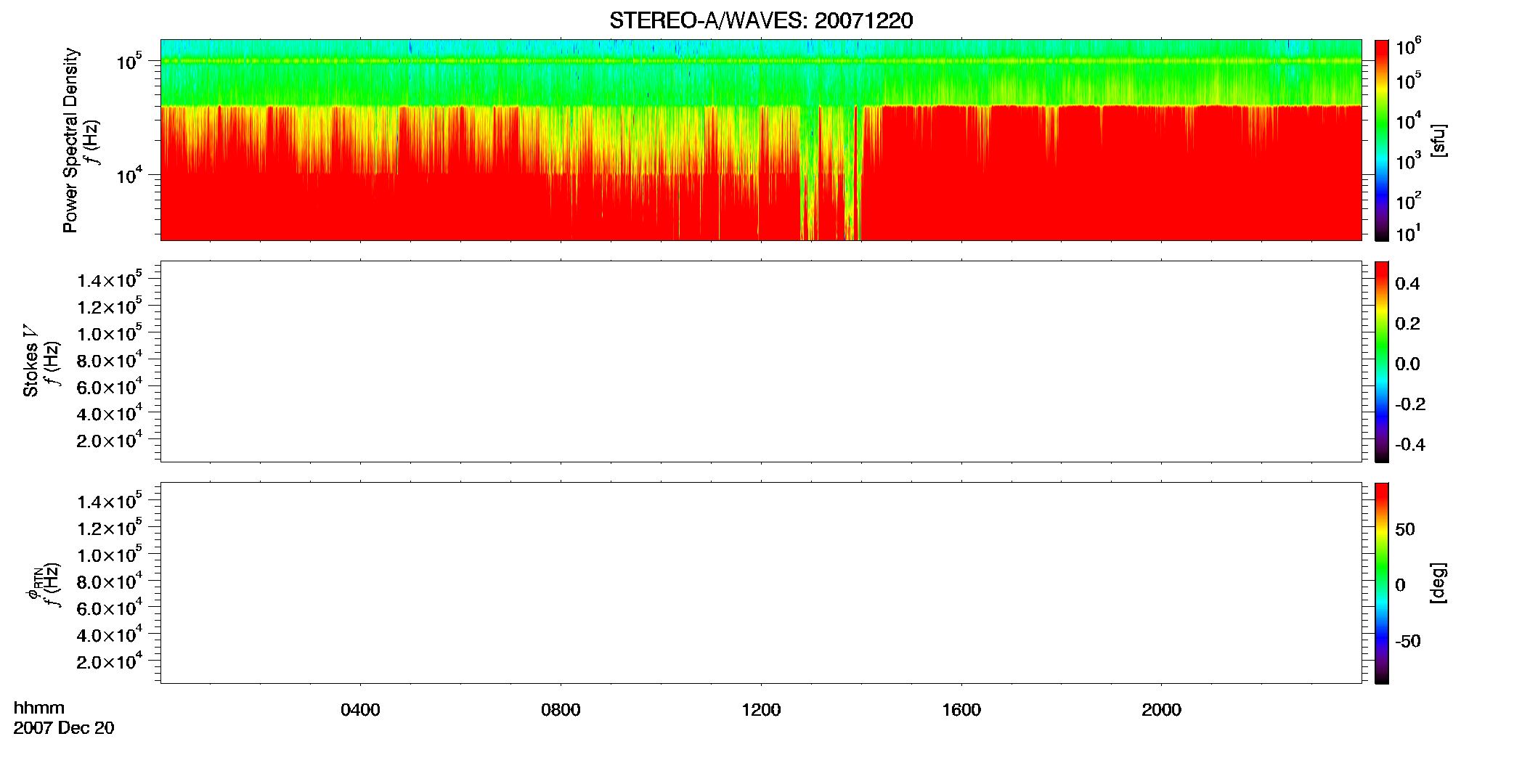The height and width of the screenshot is (784, 1522).
Task: Click the phi RTN axis label
Action: coord(33,583)
